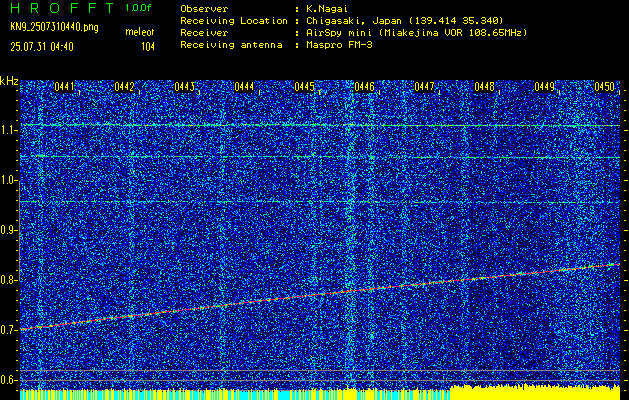Click the 0.6 frequency axis label
This screenshot has height=400, width=629.
pyautogui.click(x=8, y=380)
